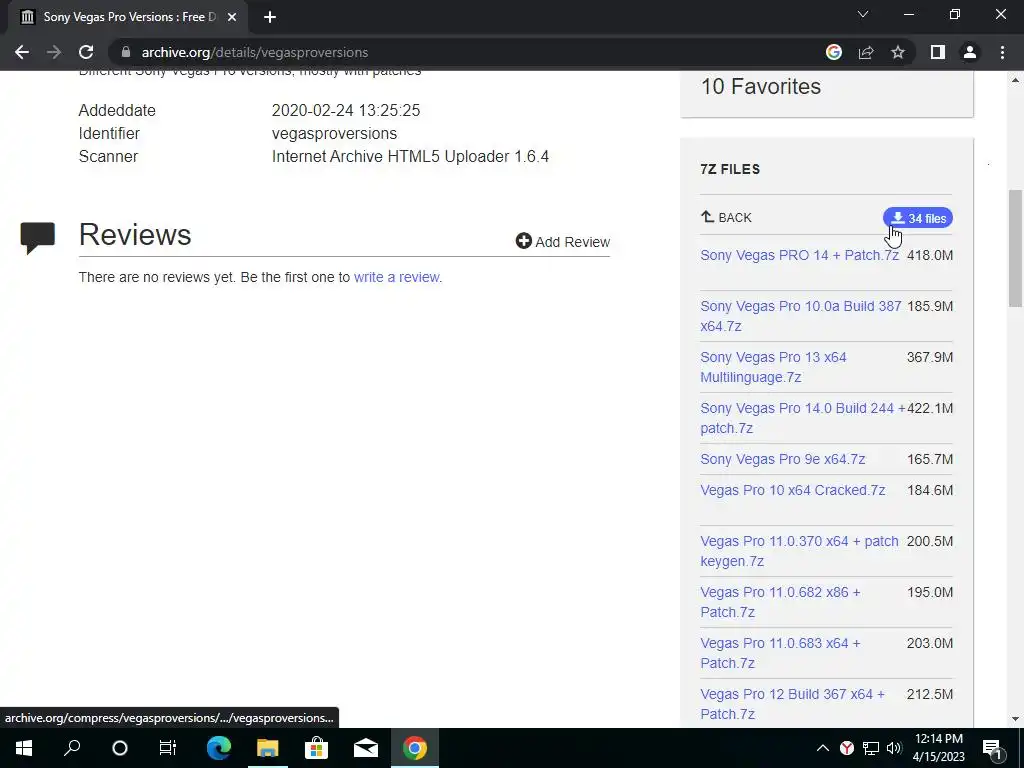
Task: Launch Microsoft Edge from taskbar
Action: coord(219,748)
